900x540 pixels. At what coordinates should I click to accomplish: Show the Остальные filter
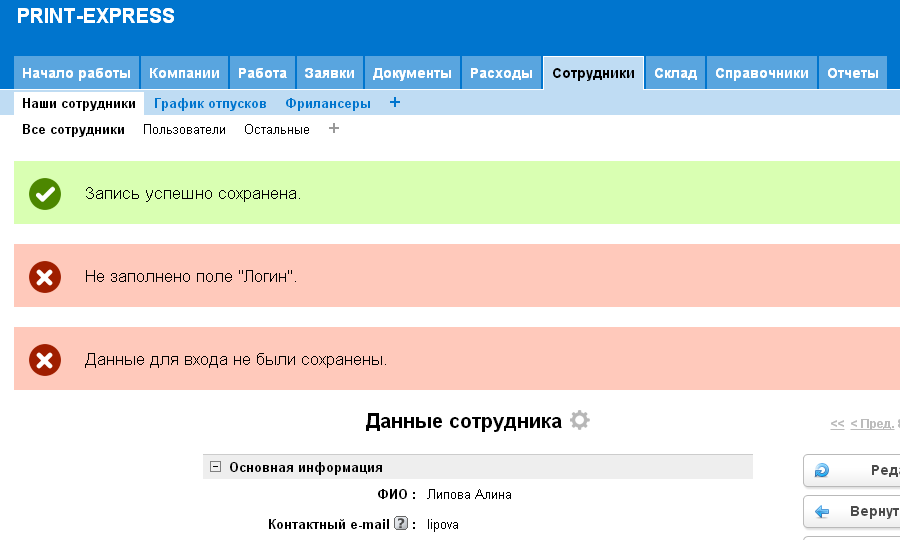click(277, 130)
